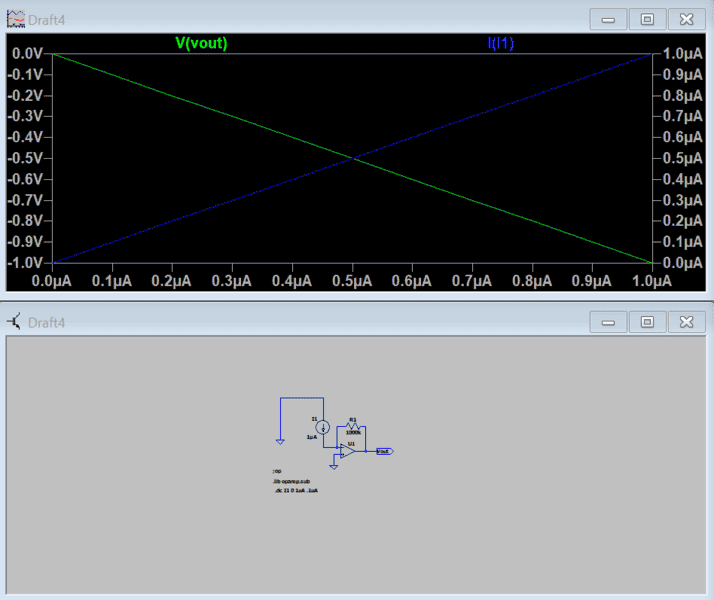Click the ;op comment text

tap(276, 470)
